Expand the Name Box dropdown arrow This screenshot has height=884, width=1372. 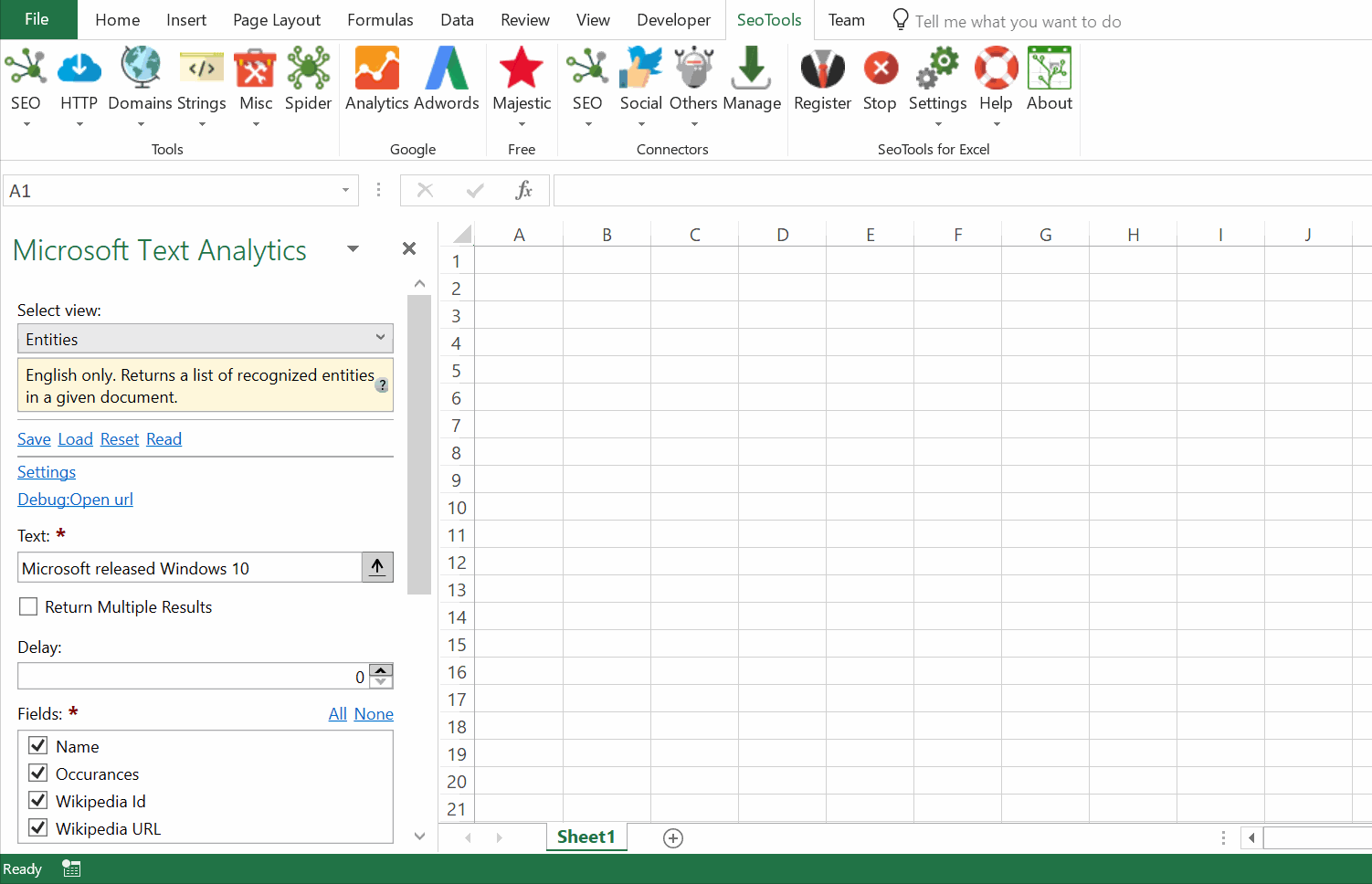346,190
